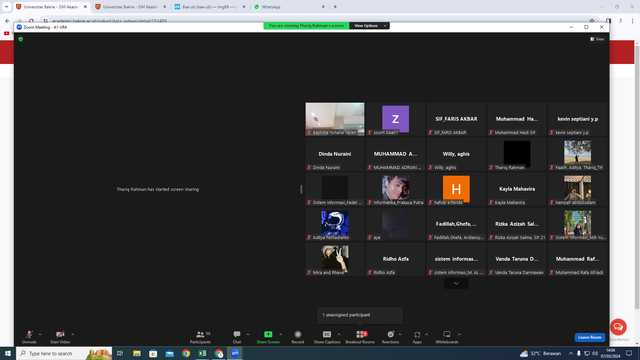
Task: Toggle the Record meeting button
Action: pos(298,337)
